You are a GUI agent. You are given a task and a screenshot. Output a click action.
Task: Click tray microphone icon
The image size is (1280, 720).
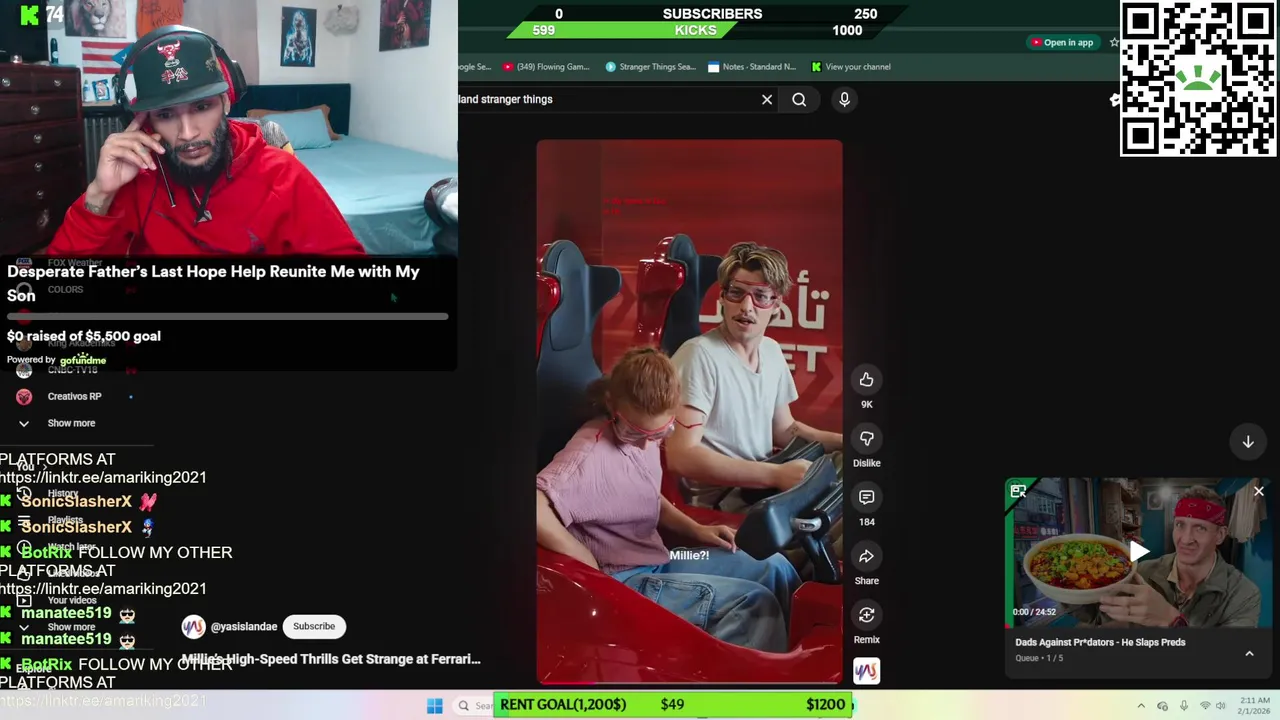[x=1184, y=706]
